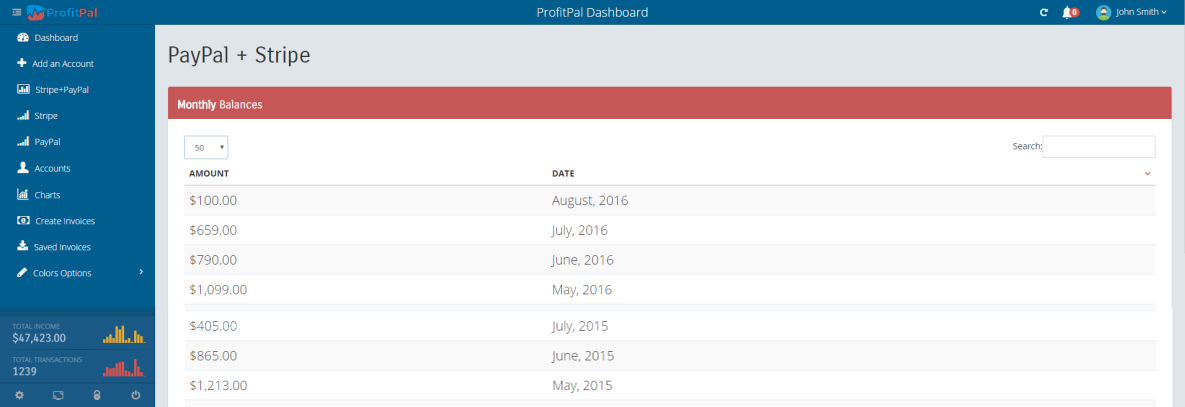The width and height of the screenshot is (1185, 407).
Task: Click the Dashboard gauge icon
Action: 23,38
